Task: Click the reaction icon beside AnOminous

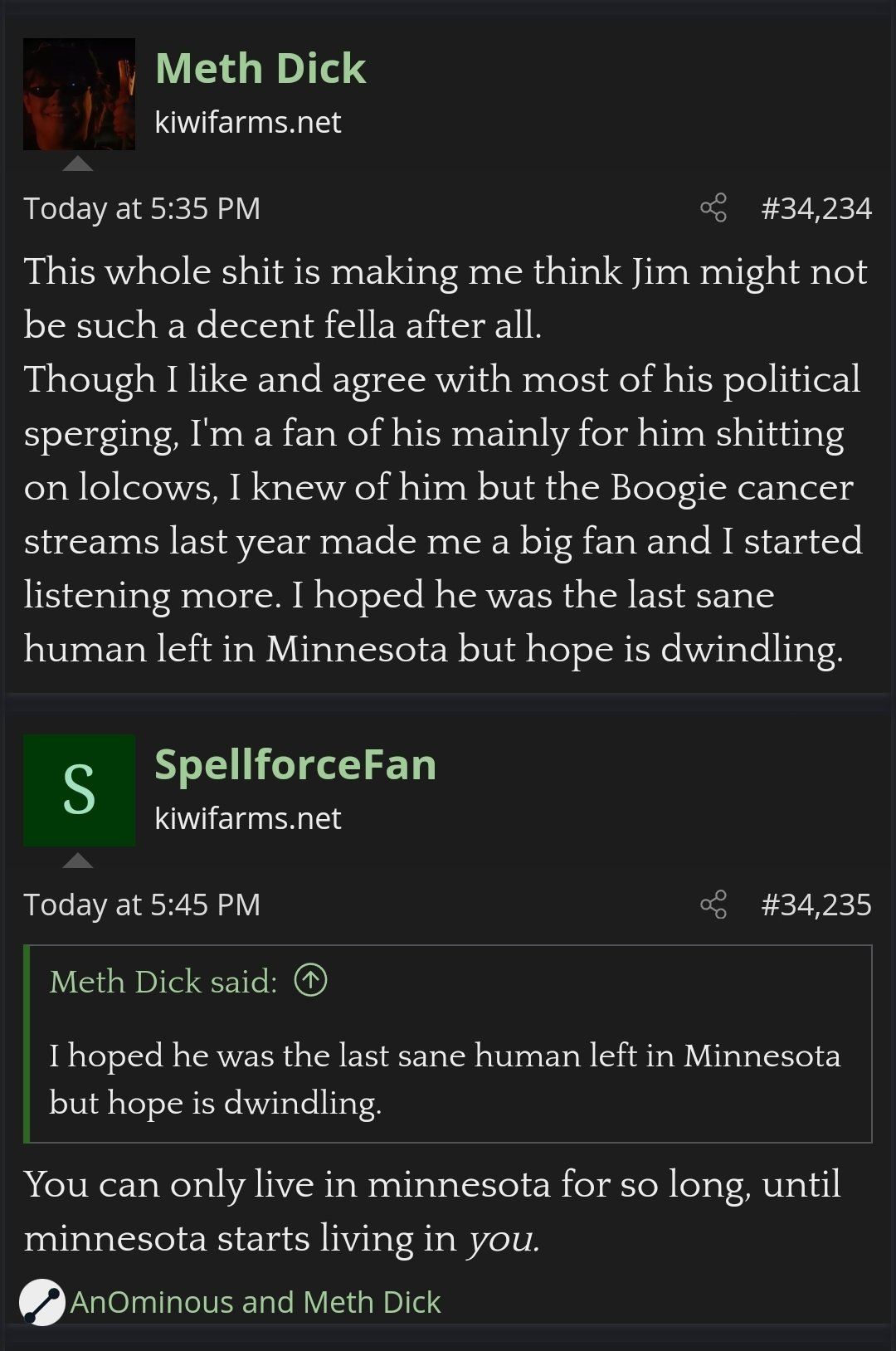Action: click(41, 1302)
